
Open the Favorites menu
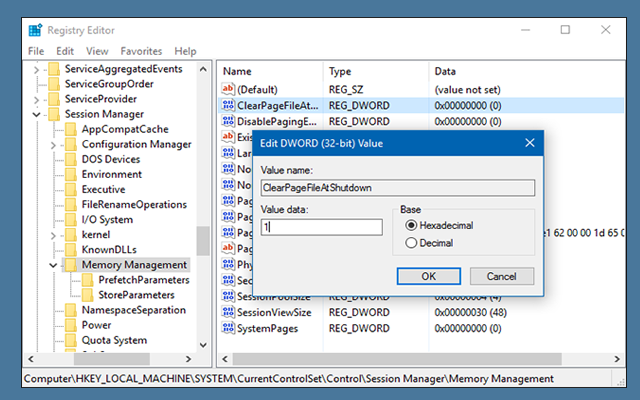point(141,50)
